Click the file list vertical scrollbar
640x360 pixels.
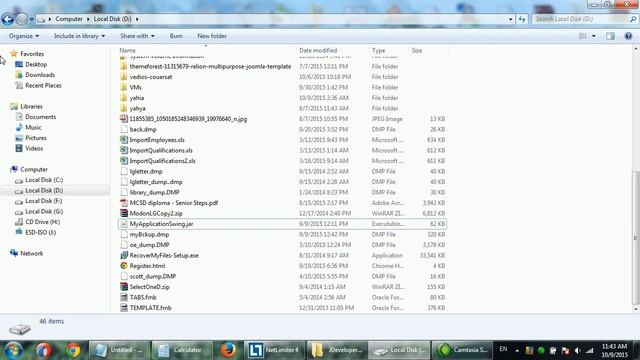[x=636, y=238]
